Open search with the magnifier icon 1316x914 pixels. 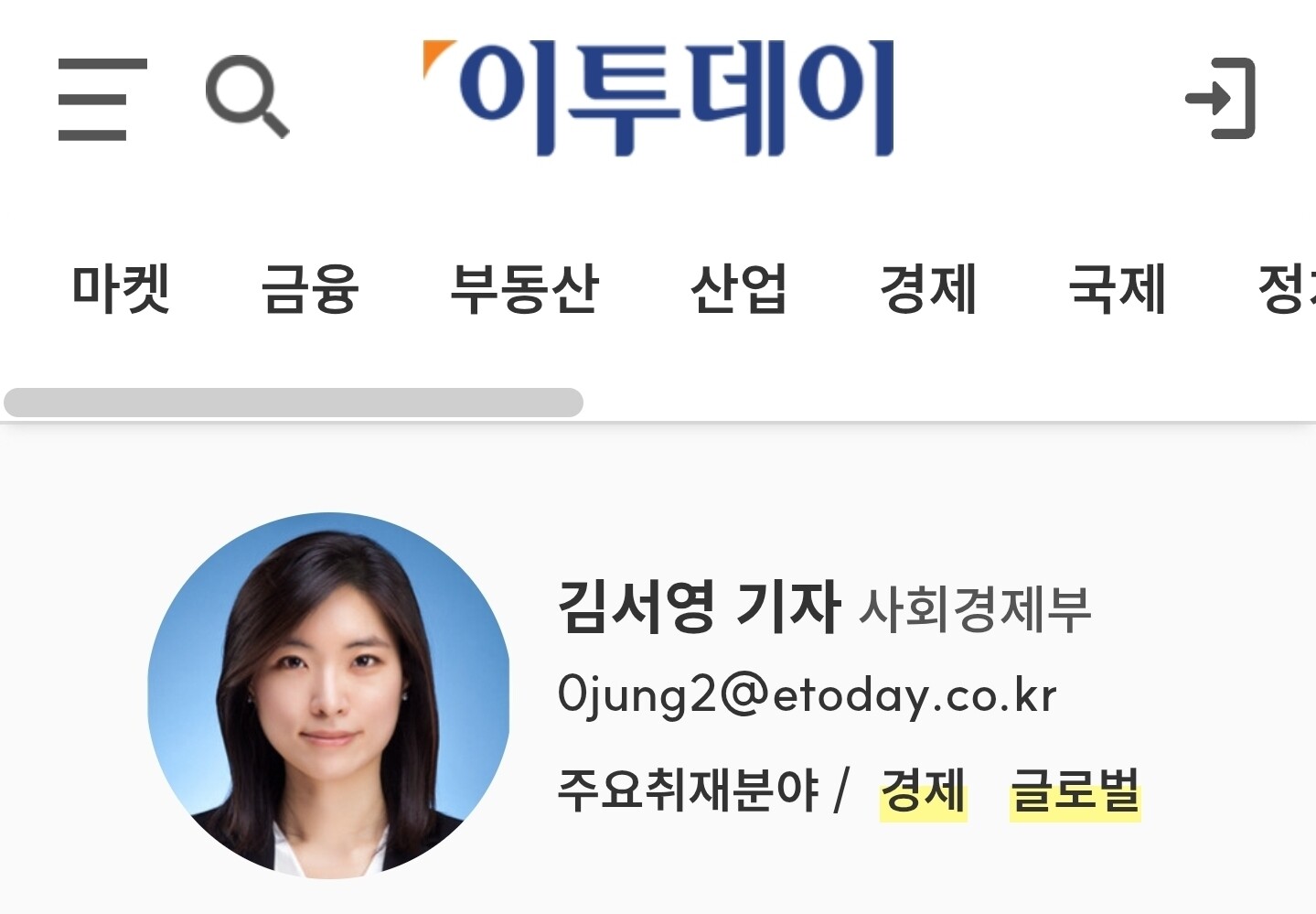[x=247, y=96]
